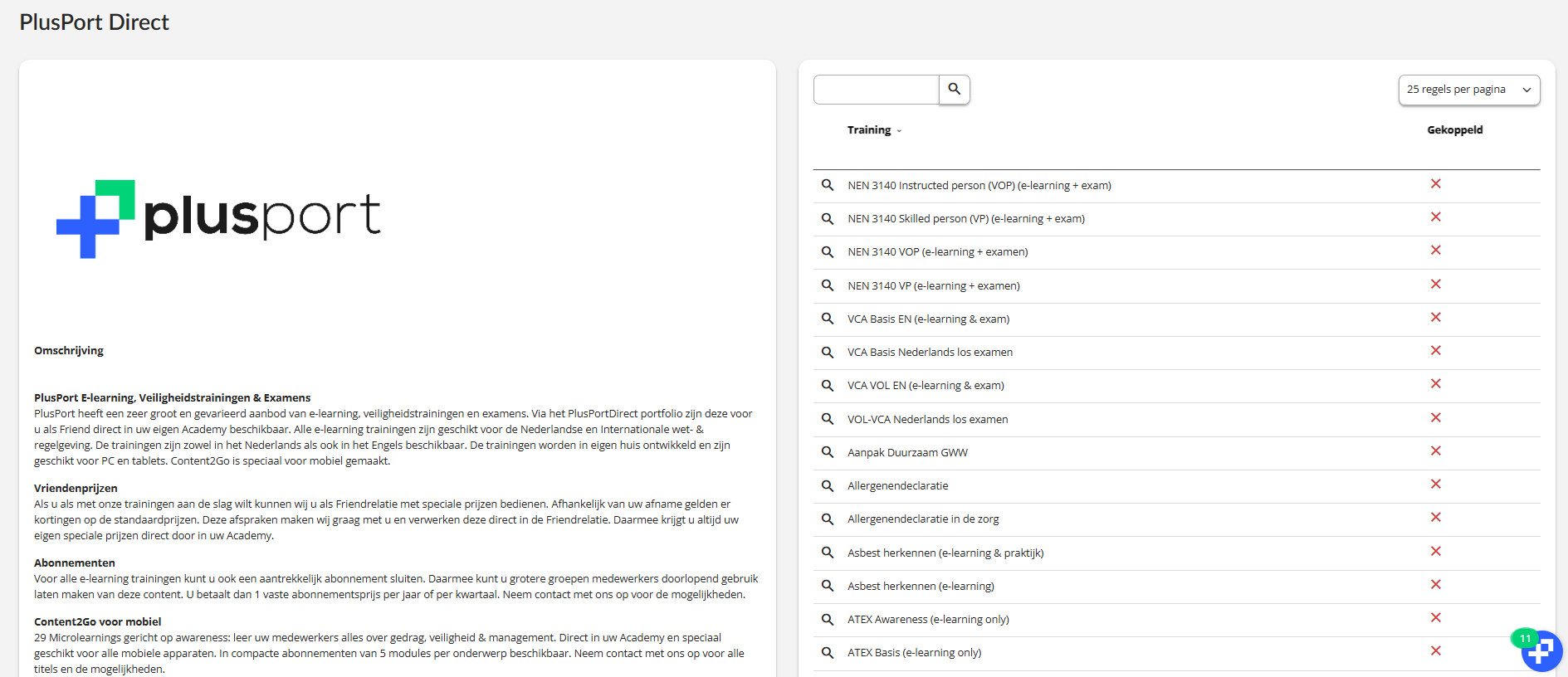This screenshot has width=1568, height=677.
Task: Toggle Gekoppeld cross for VCA Basis Nederlands los examen
Action: point(1435,350)
